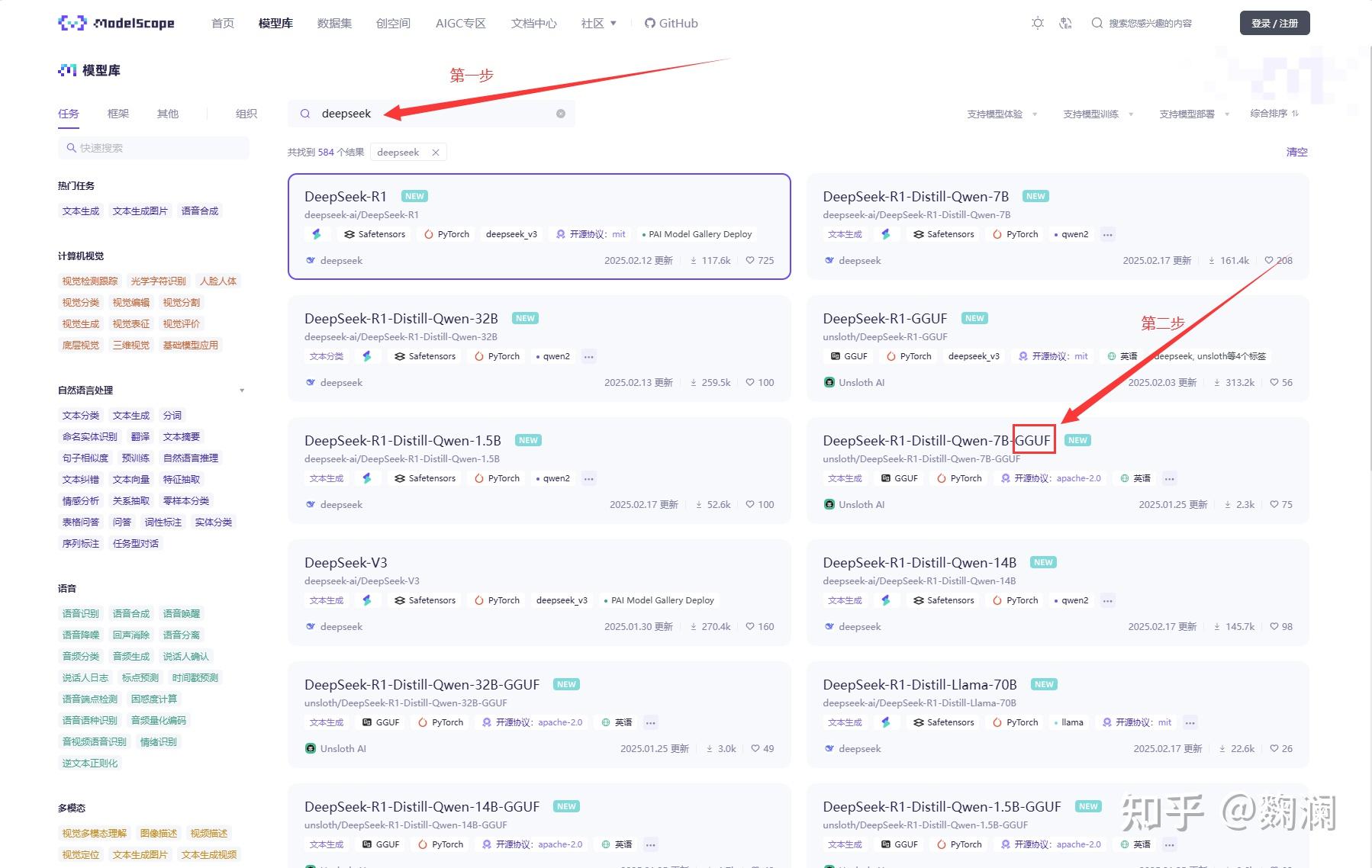Select 语音识别 task tag
Screen dimensions: 1372x868
81,614
